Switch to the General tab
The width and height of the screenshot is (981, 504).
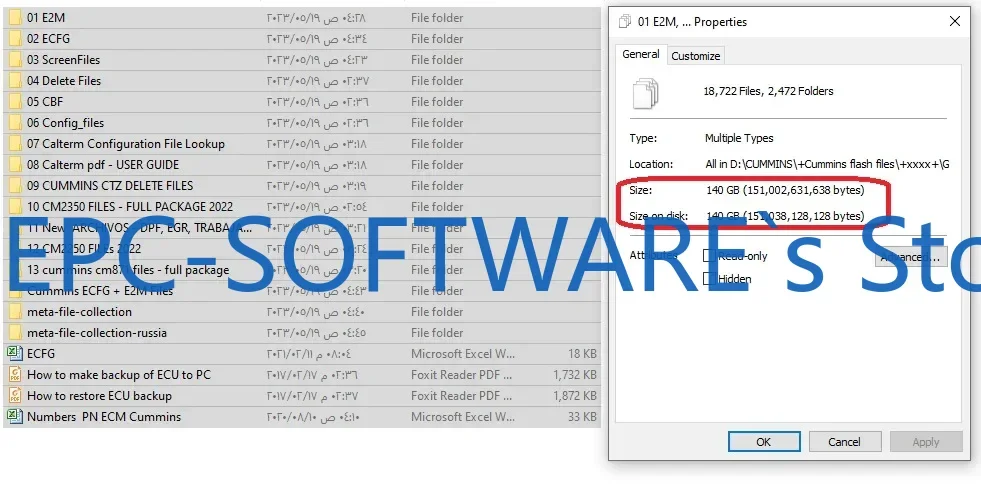641,54
